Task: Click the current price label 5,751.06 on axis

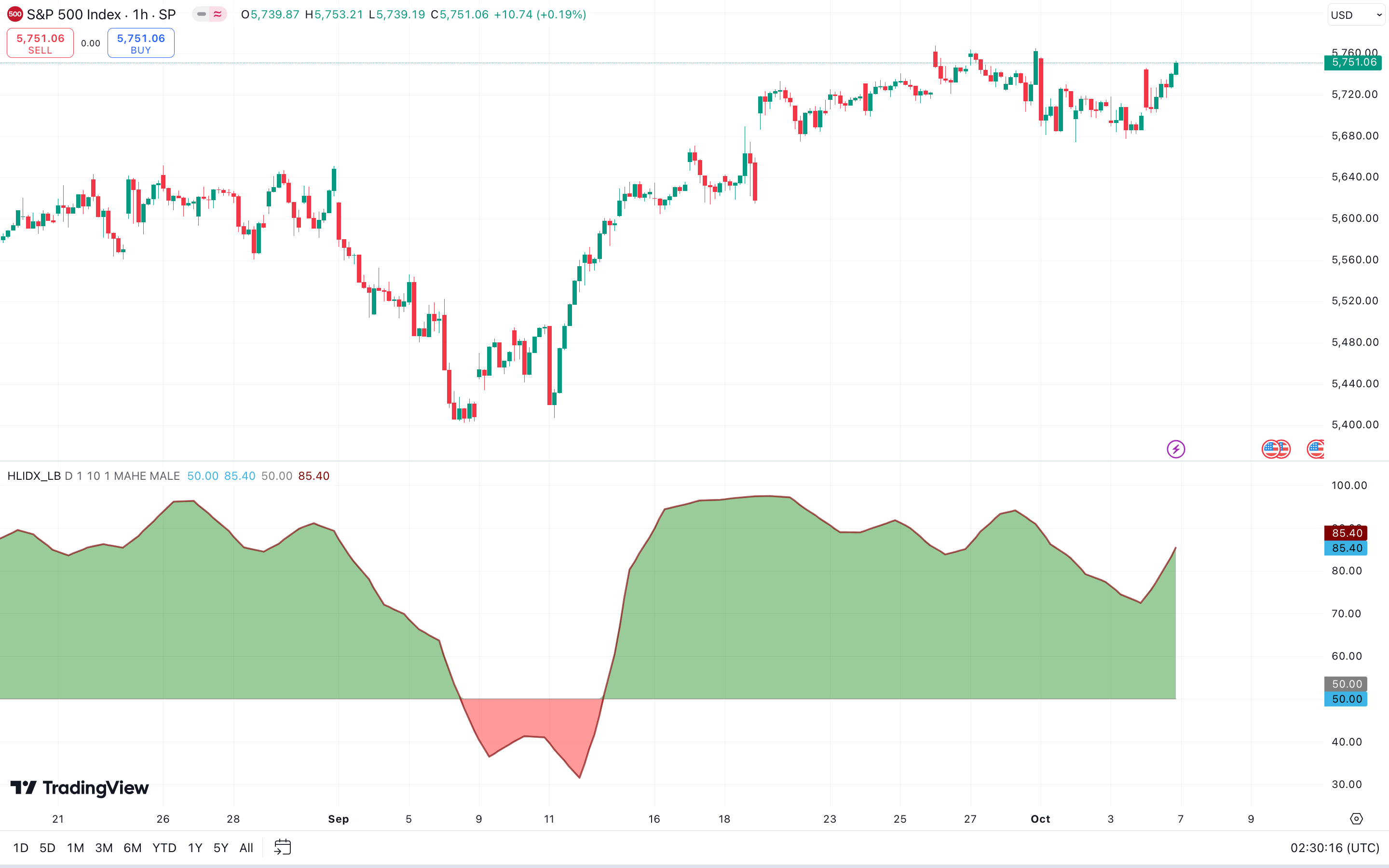Action: tap(1353, 63)
